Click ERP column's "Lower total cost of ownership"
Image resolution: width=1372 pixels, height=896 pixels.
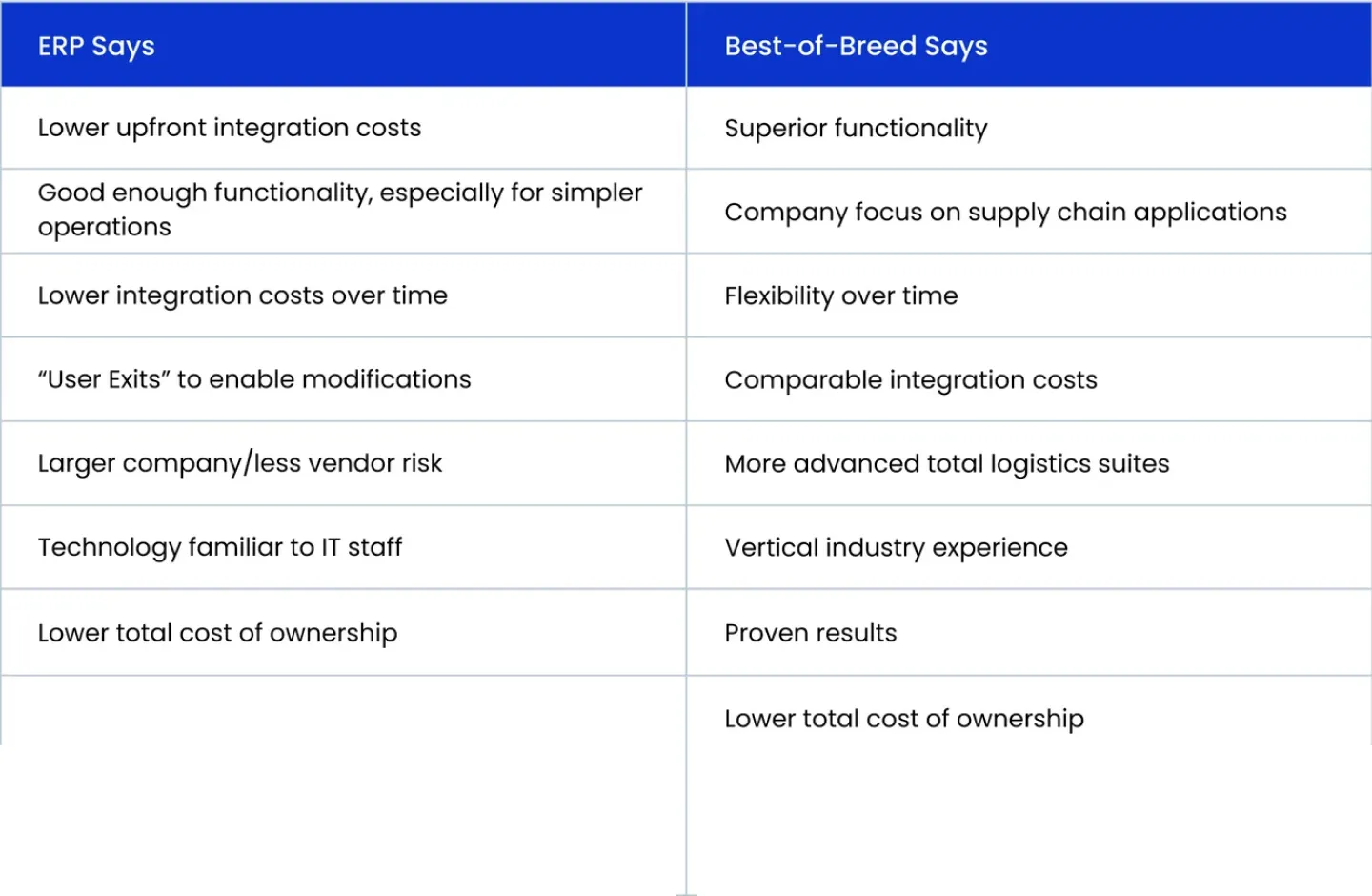[217, 633]
